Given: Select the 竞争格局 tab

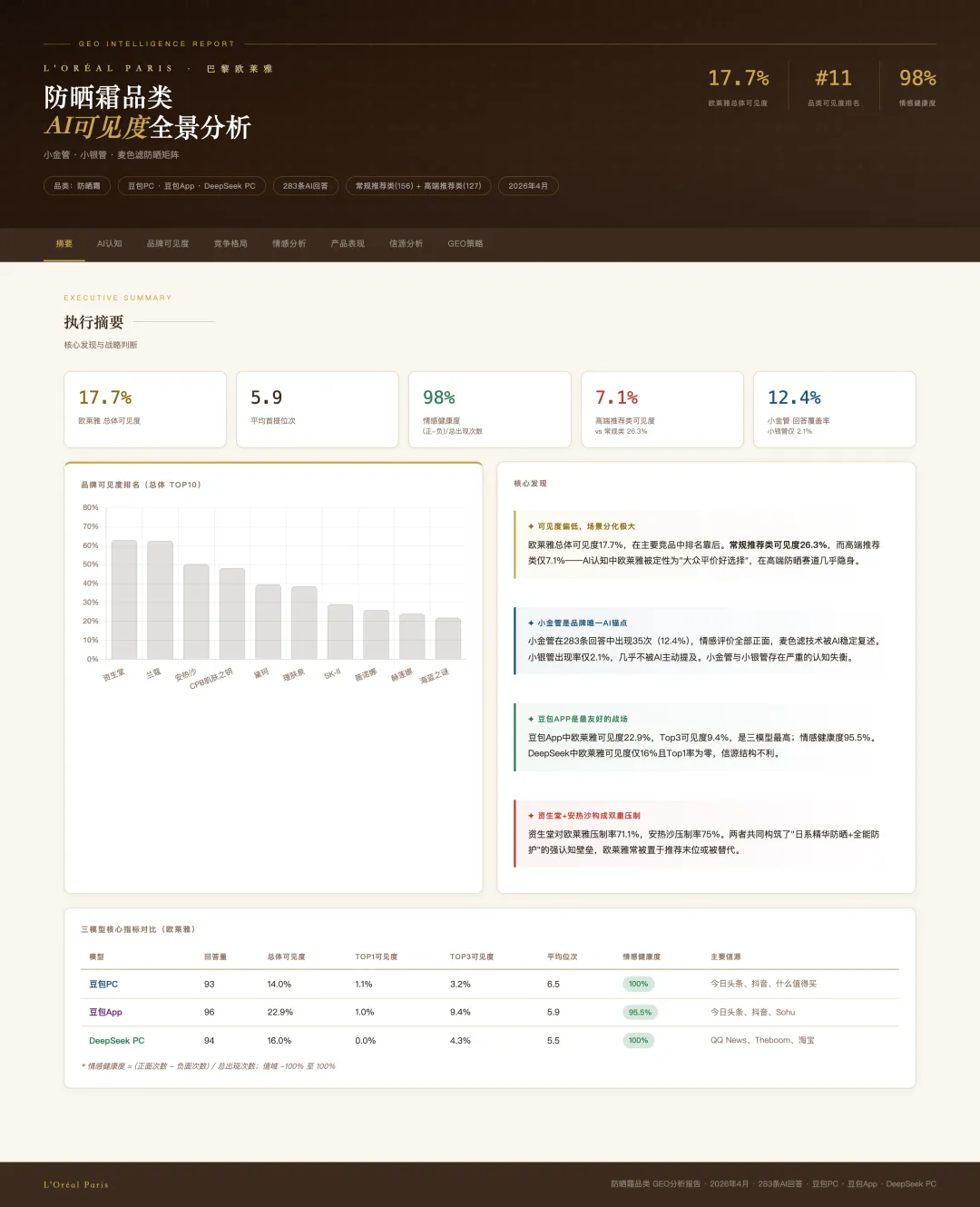Looking at the screenshot, I should [230, 244].
